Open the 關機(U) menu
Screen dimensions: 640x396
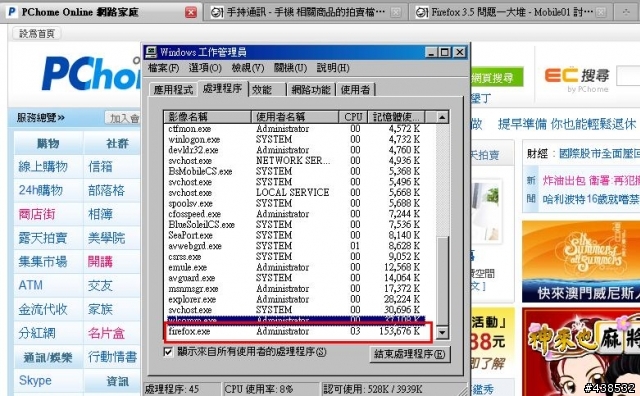[x=290, y=68]
